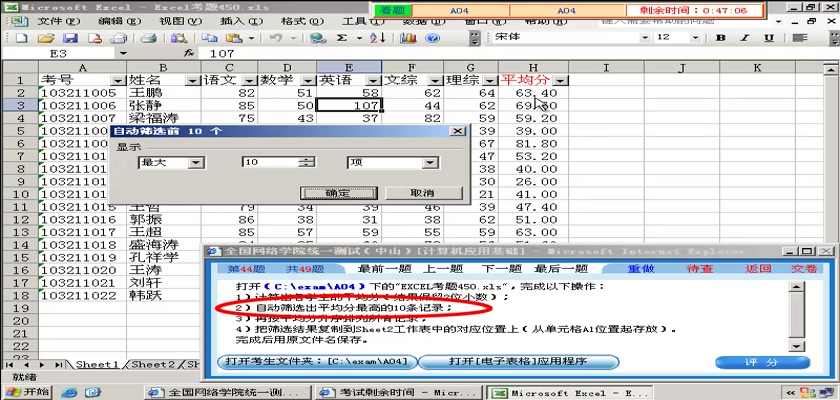Click the Insert Hyperlink globe icon
The image size is (840, 400).
319,38
